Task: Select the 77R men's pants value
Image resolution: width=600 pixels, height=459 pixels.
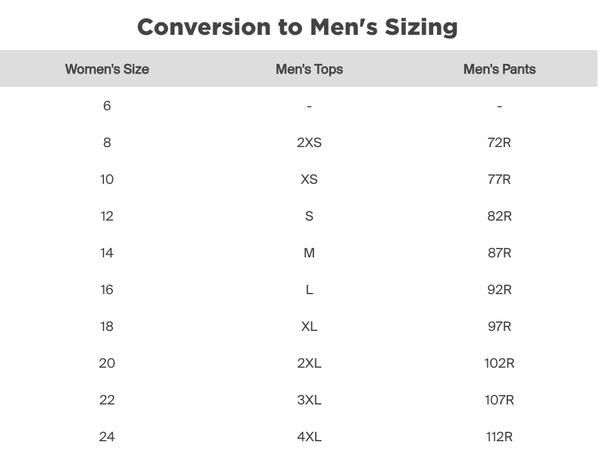Action: point(499,179)
